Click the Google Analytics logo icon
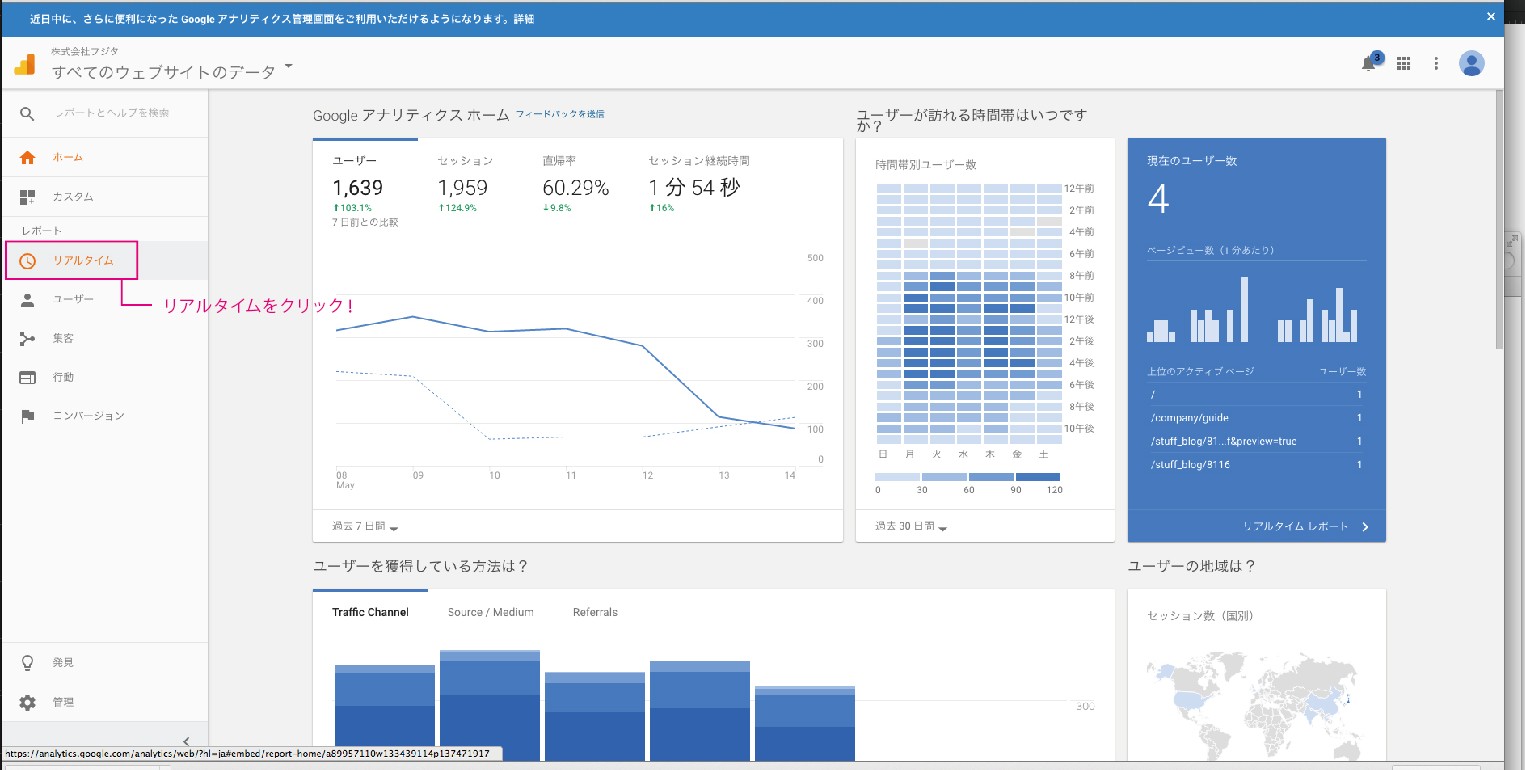The width and height of the screenshot is (1525, 770). tap(24, 65)
